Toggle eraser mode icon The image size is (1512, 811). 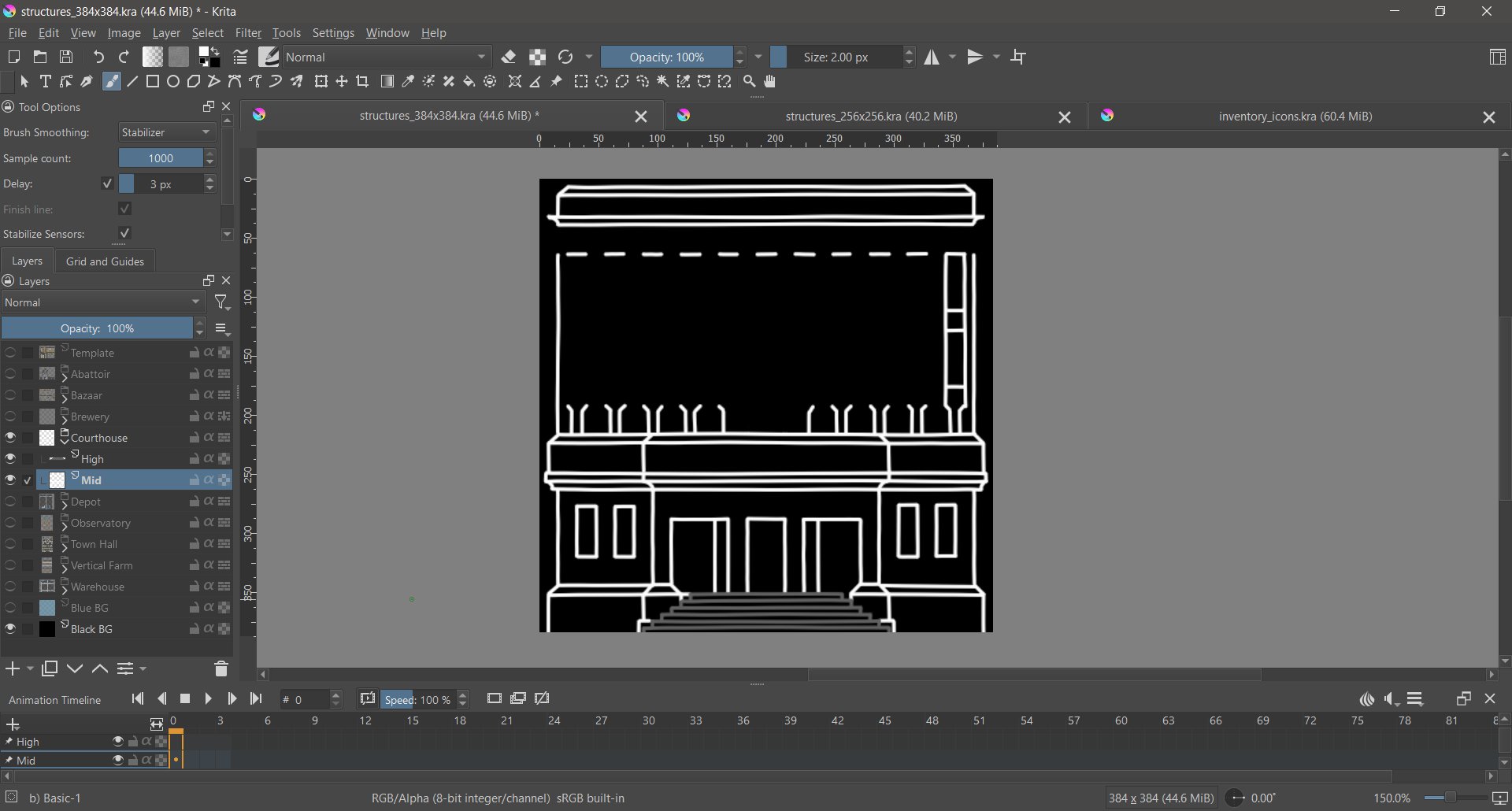coord(509,57)
